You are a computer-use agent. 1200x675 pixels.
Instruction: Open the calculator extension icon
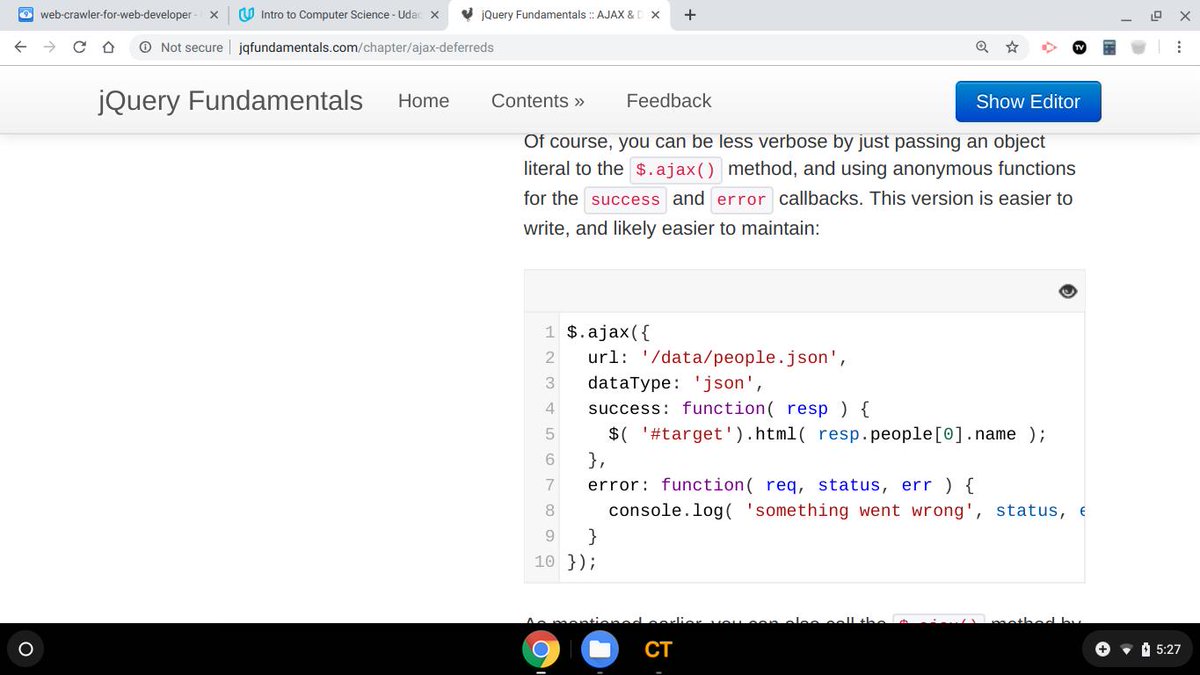coord(1109,47)
